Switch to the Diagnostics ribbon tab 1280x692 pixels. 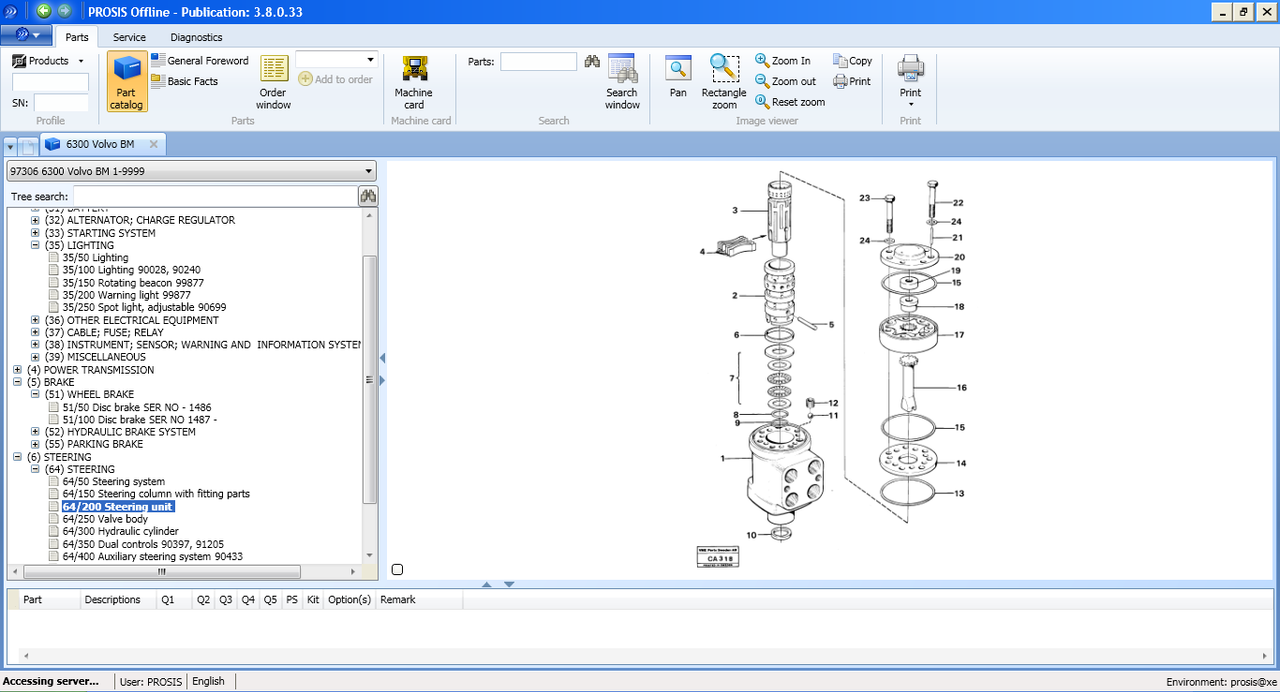196,37
